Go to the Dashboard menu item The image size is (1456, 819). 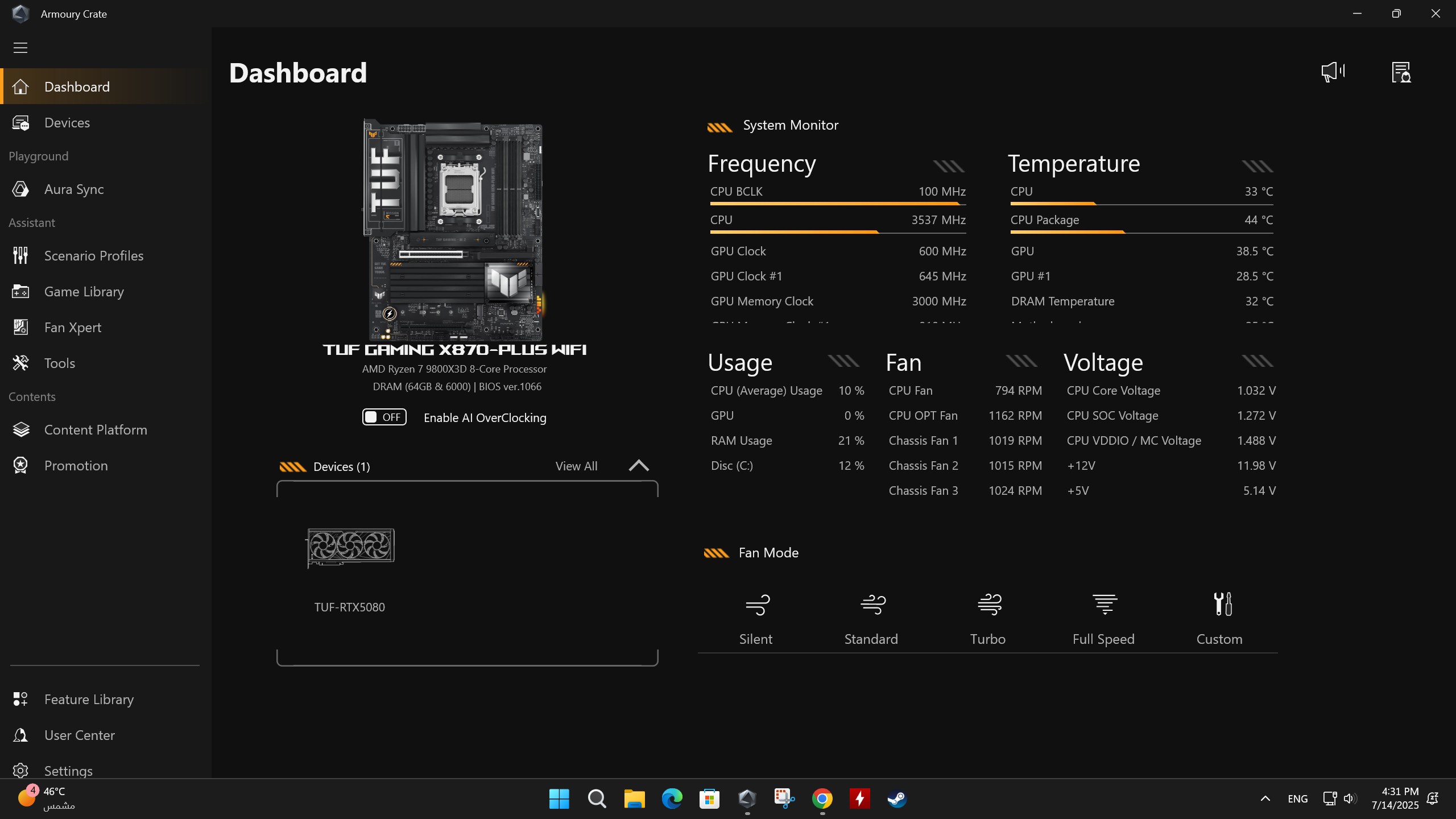[x=105, y=86]
